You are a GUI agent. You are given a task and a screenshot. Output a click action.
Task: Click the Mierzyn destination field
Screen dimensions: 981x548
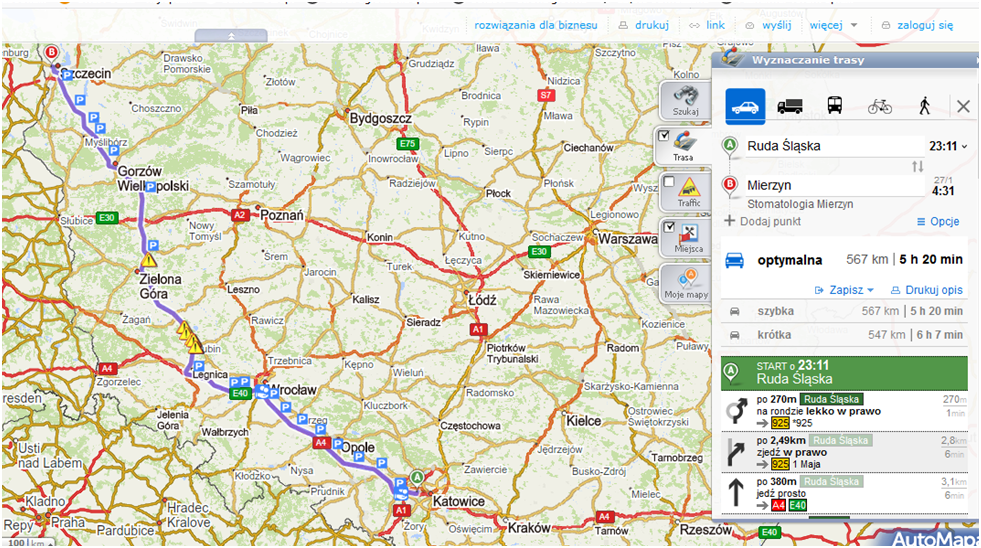[x=835, y=186]
